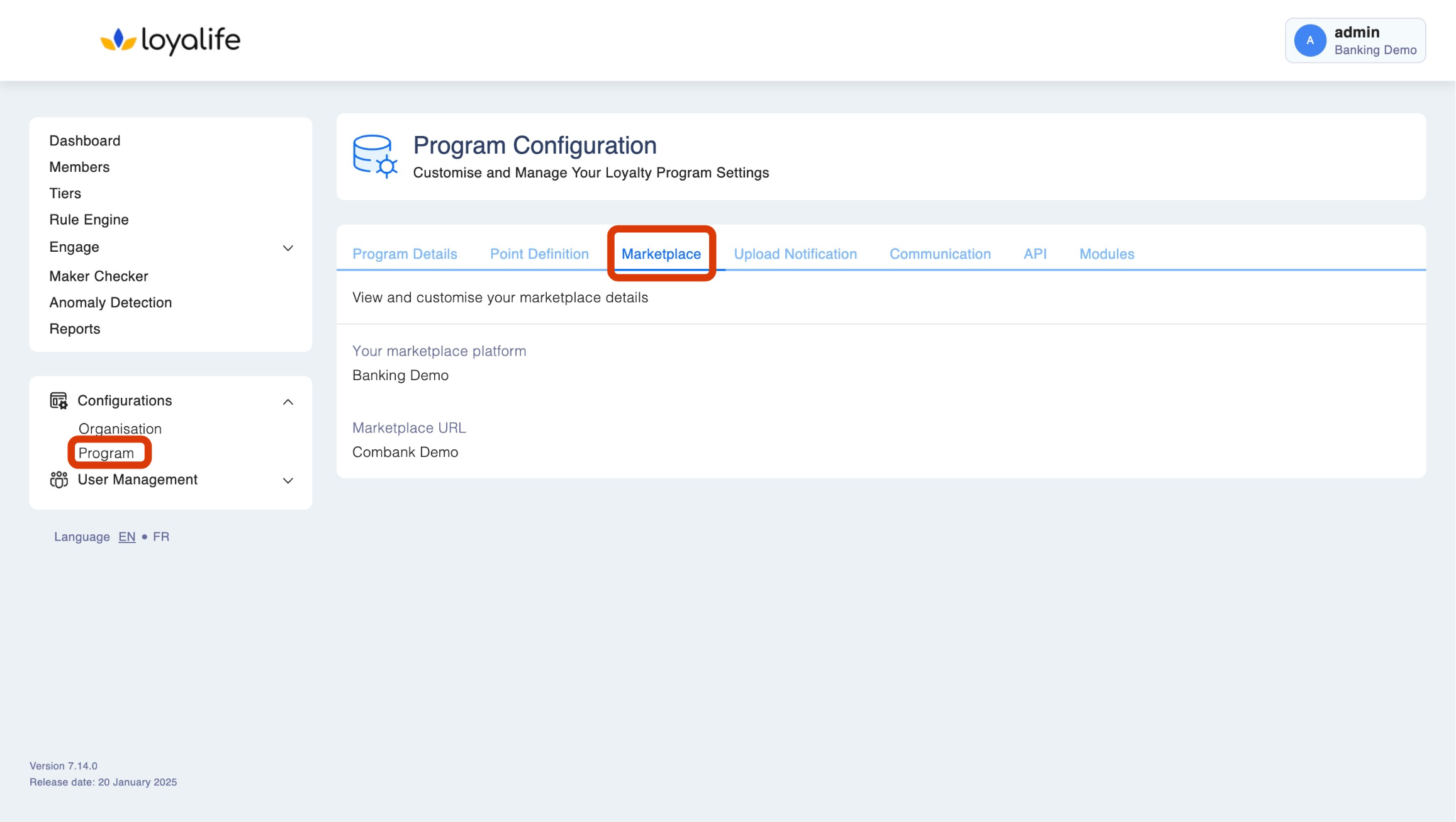Open the API tab
Viewport: 1456px width, 822px height.
click(1034, 254)
